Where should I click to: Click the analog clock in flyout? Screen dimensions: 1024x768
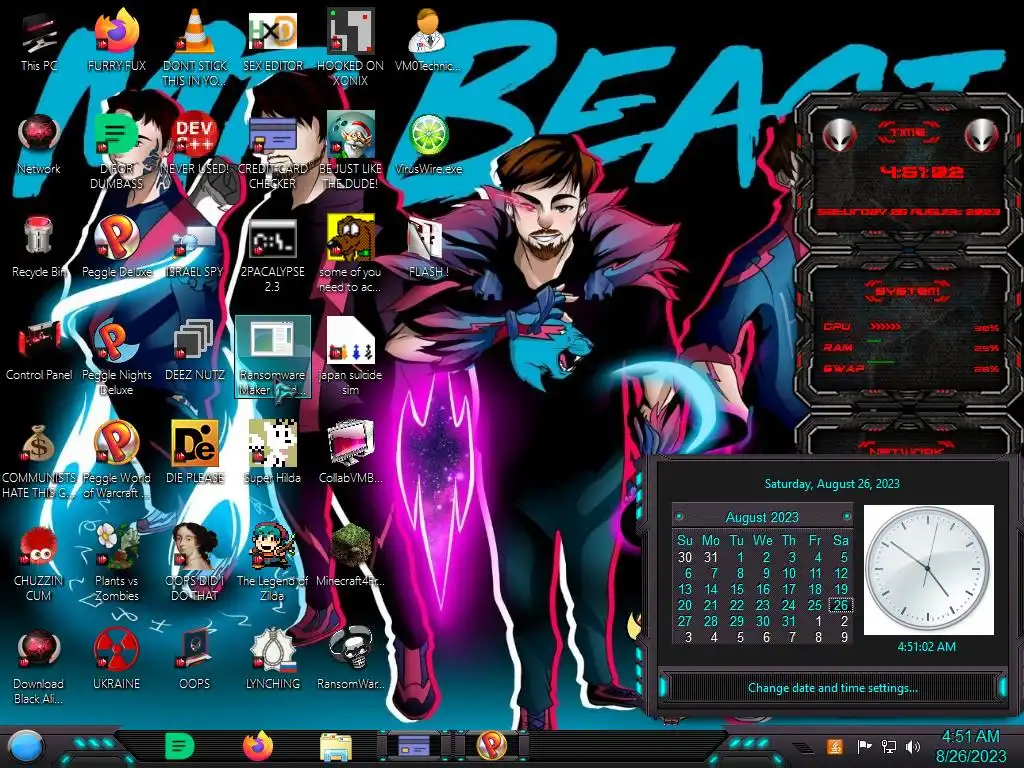[x=928, y=569]
